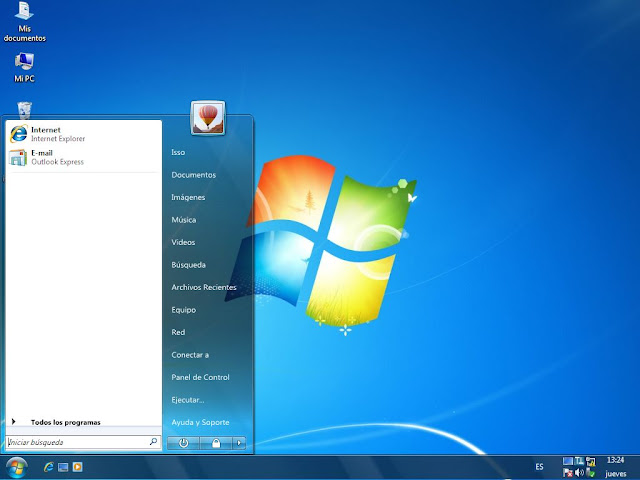Select the Mi PC desktop icon

24,67
